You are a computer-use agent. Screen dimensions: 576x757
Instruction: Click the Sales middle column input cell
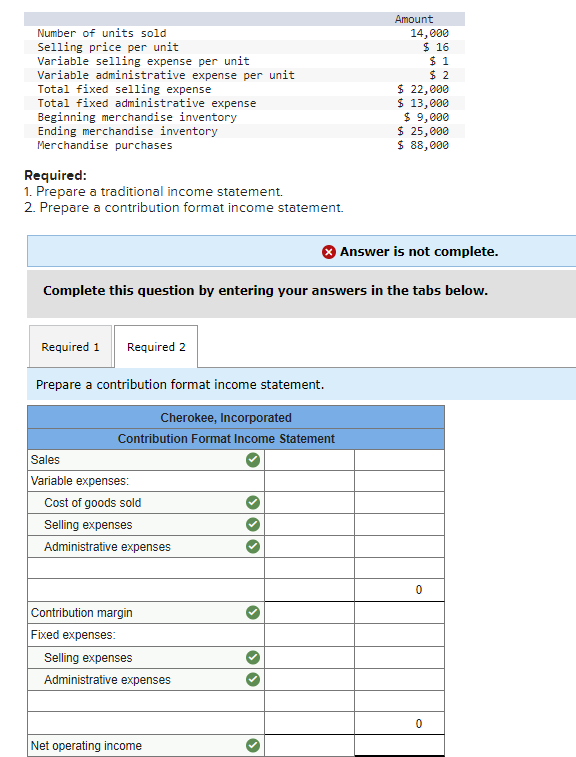coord(309,460)
